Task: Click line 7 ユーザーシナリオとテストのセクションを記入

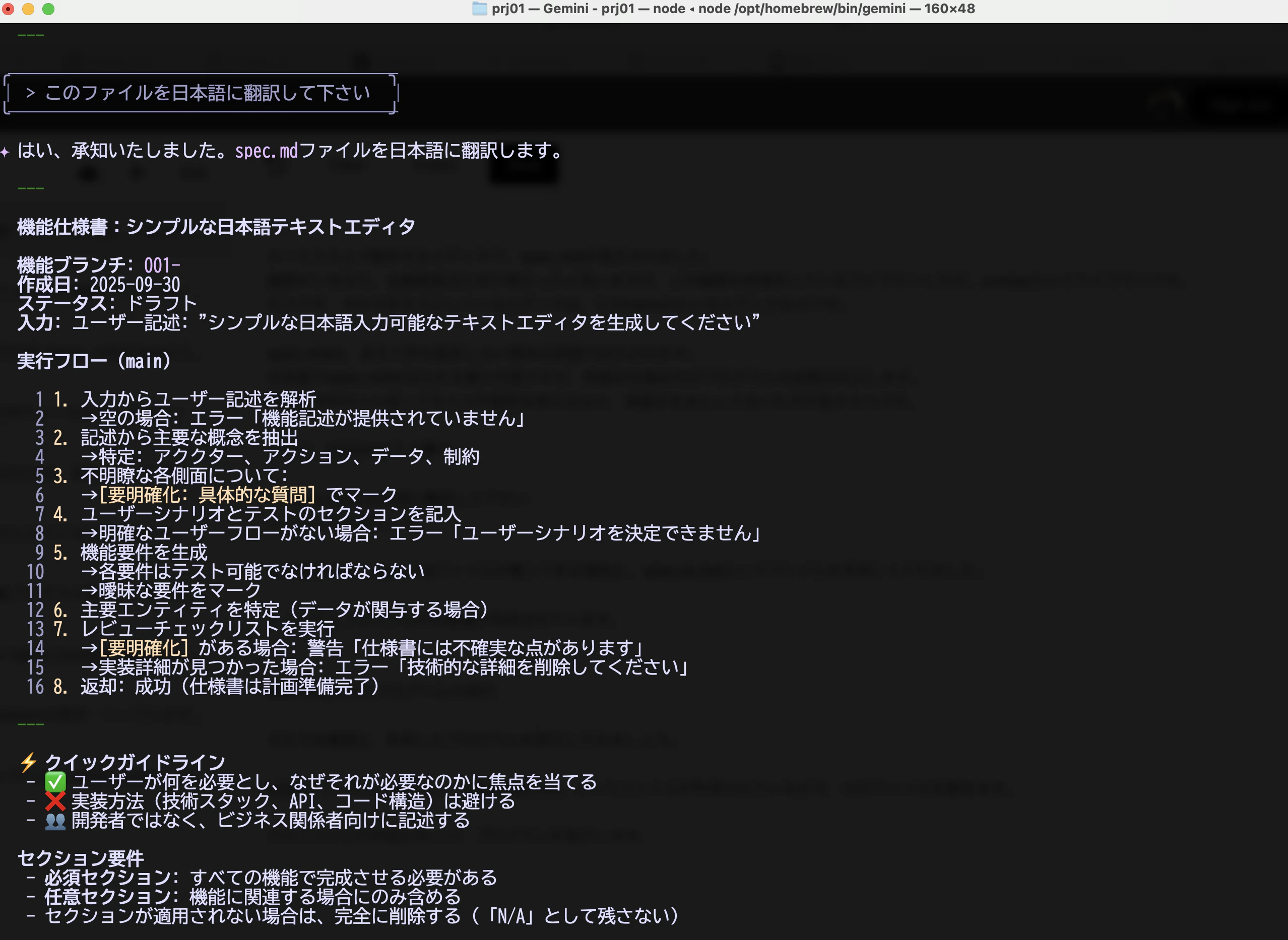Action: 271,514
